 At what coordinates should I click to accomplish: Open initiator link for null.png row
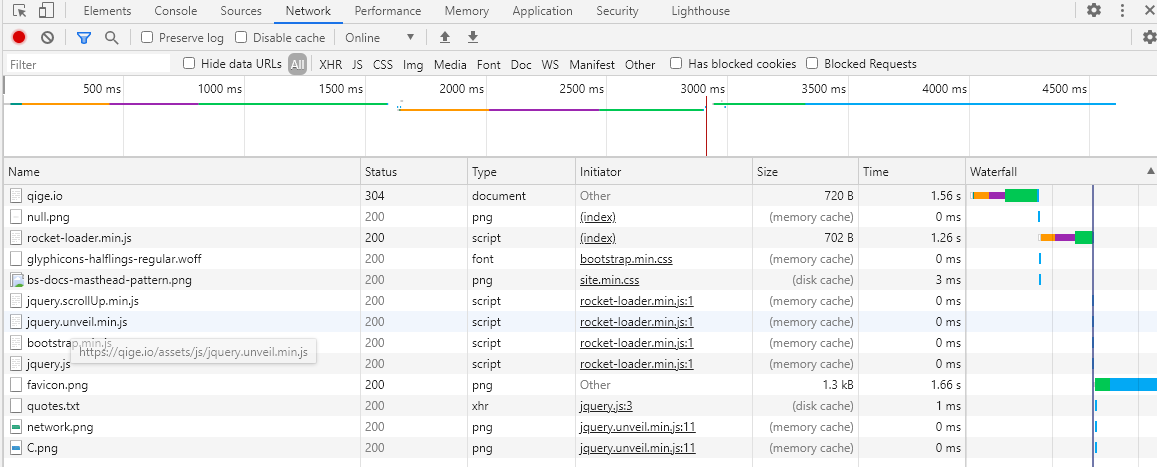point(598,217)
